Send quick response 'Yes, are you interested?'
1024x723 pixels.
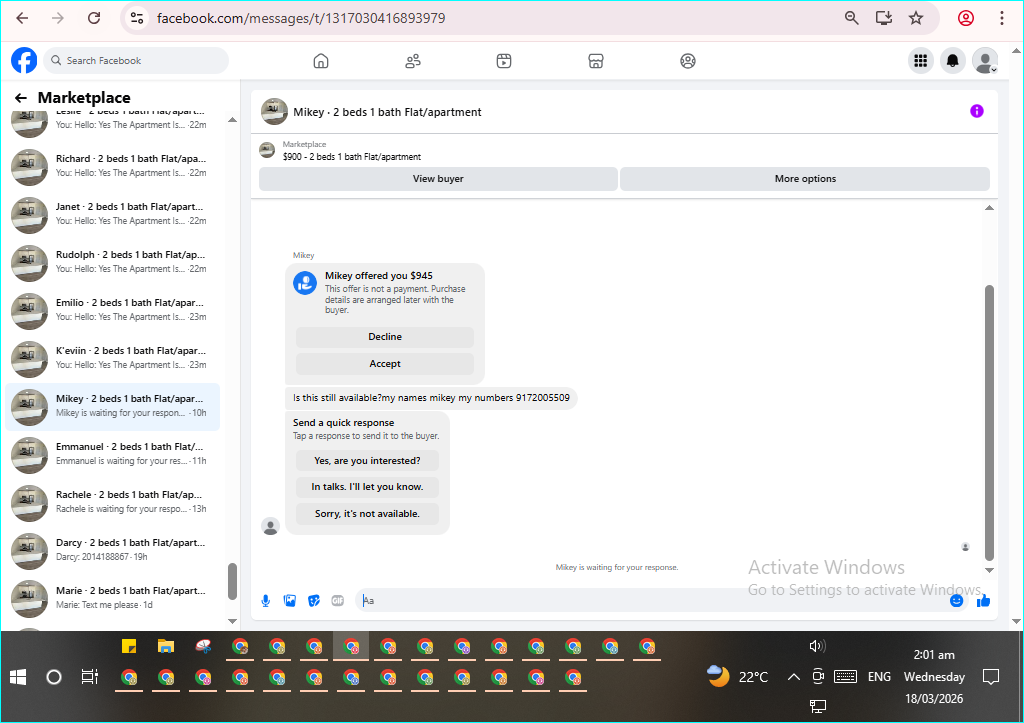(x=367, y=460)
